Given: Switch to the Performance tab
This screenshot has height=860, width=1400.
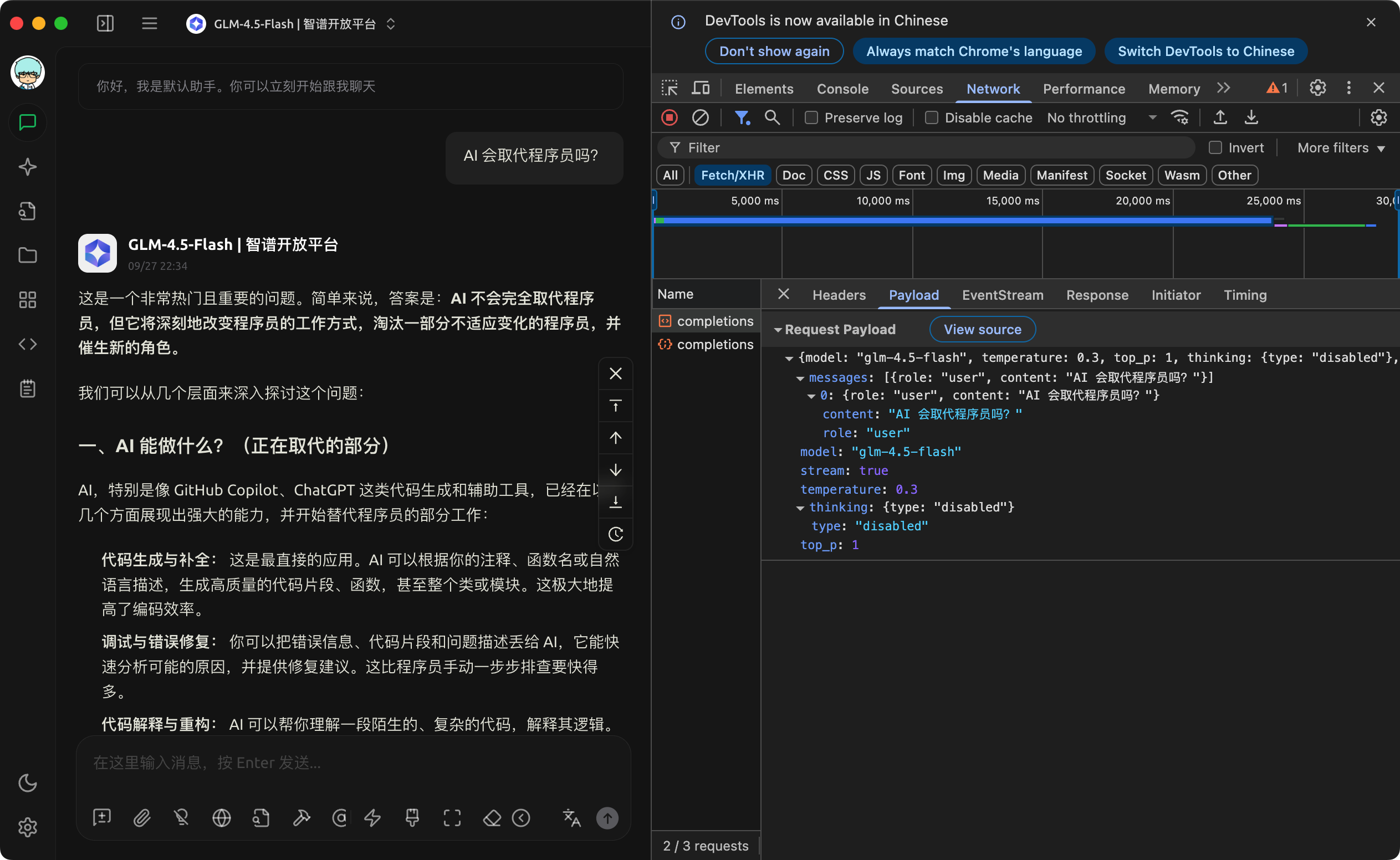Looking at the screenshot, I should point(1084,89).
